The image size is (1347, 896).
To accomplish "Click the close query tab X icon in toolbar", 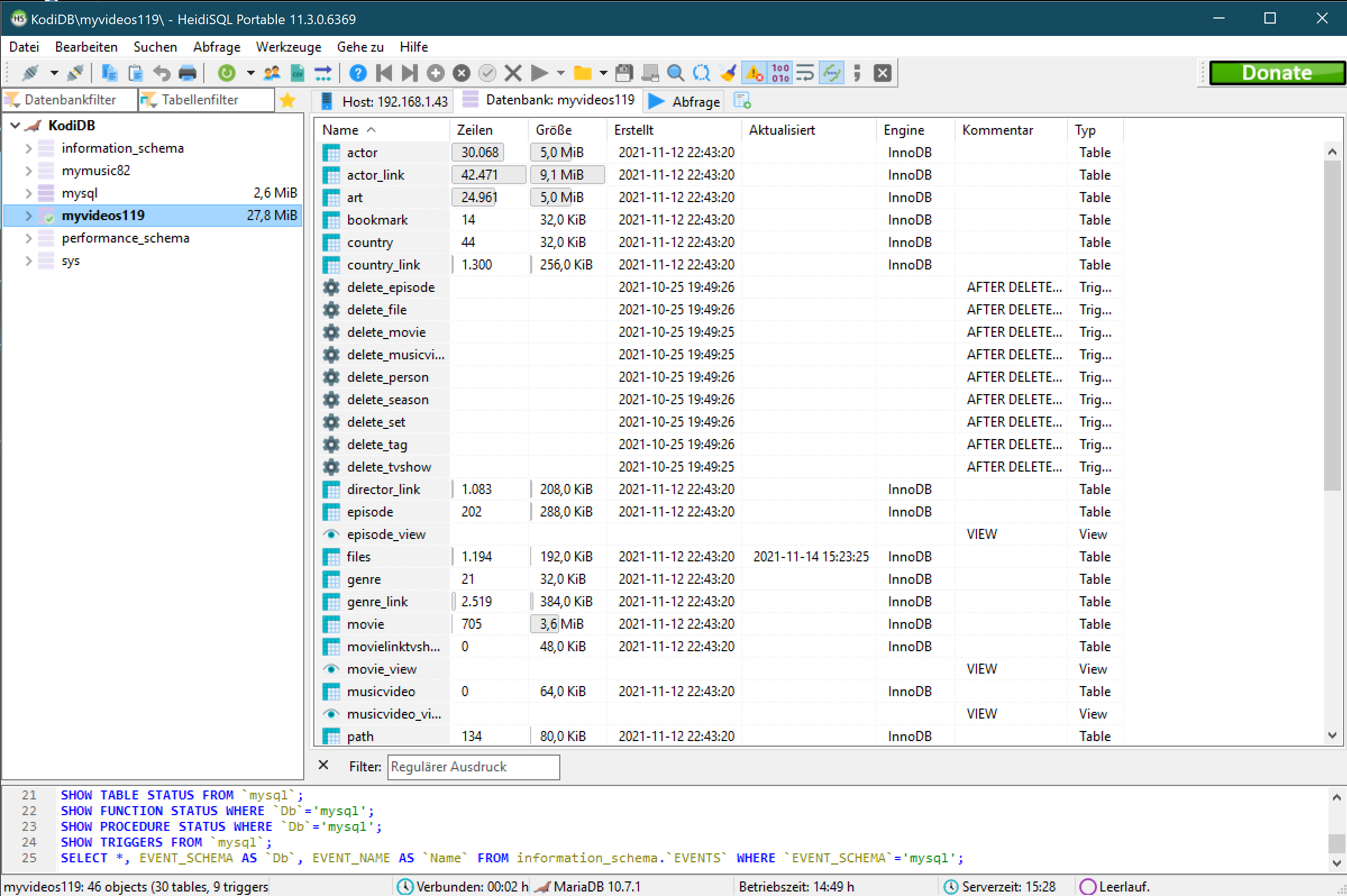I will [883, 73].
